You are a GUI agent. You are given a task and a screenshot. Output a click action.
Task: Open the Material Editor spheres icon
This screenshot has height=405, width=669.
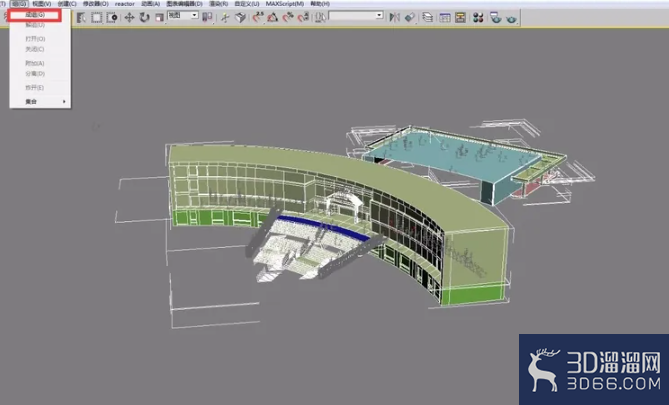pos(478,17)
